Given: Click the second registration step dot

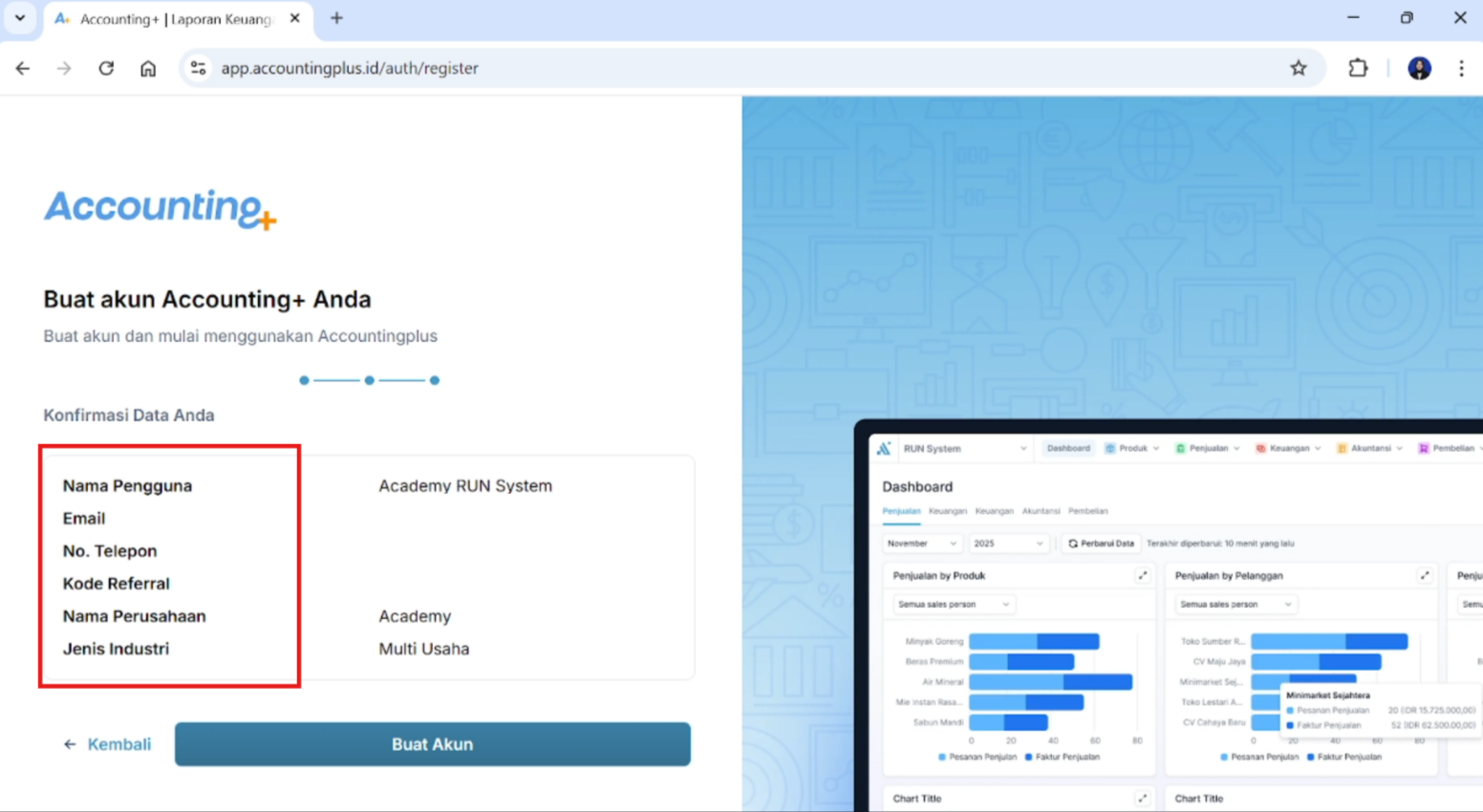Looking at the screenshot, I should point(369,380).
